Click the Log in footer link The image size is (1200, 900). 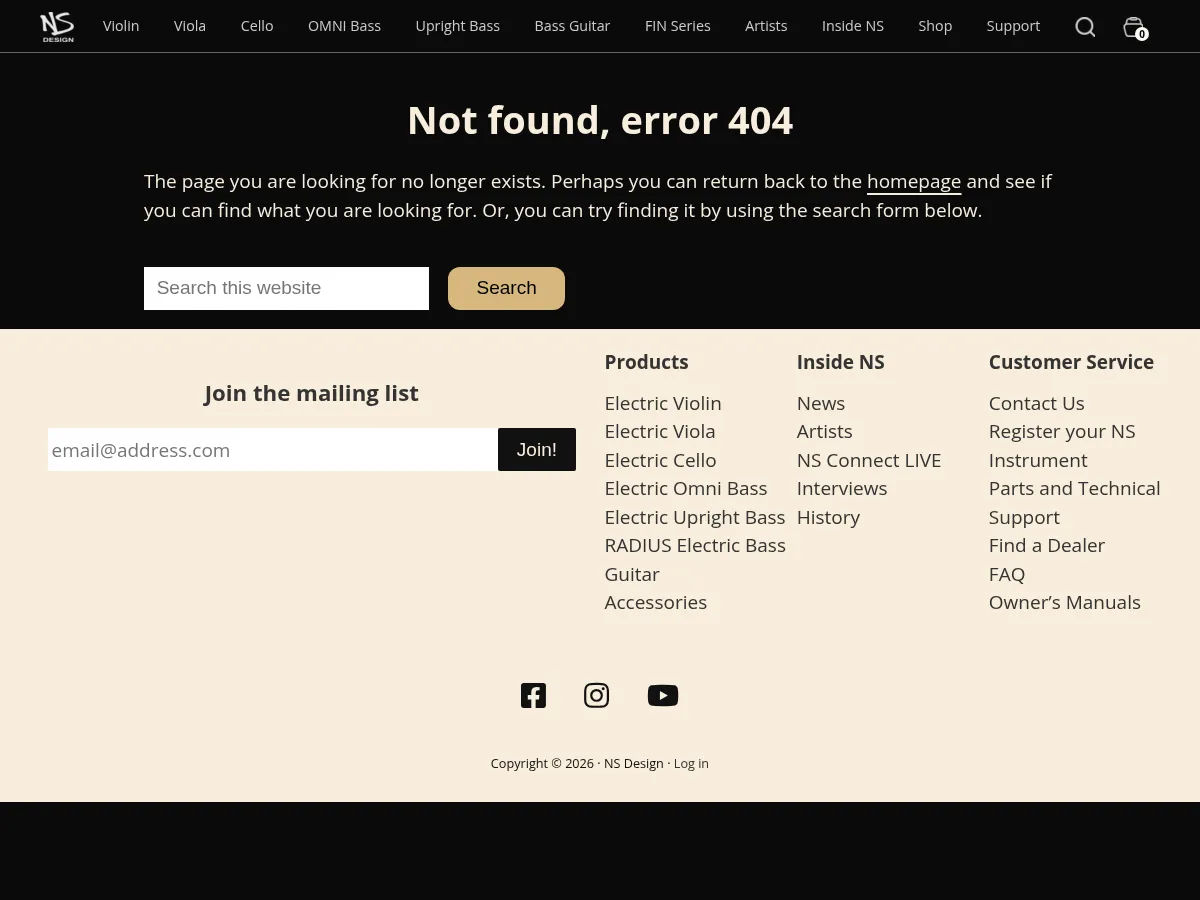click(x=691, y=763)
